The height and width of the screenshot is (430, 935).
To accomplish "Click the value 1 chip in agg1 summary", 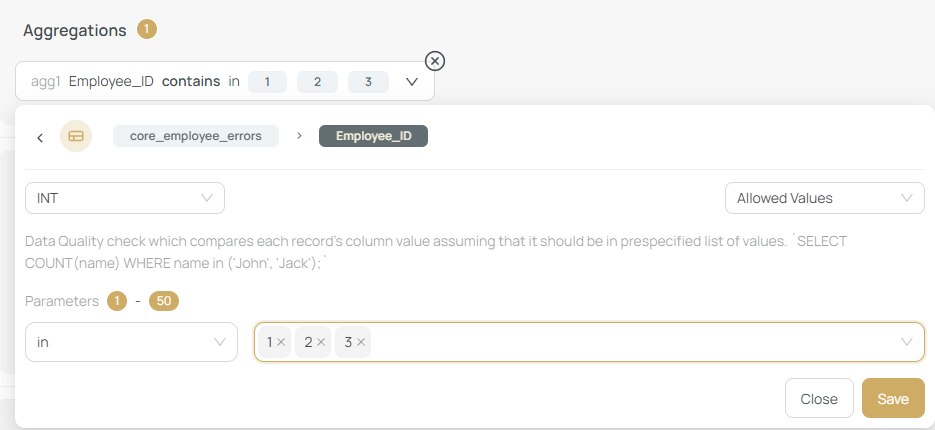I will 267,82.
